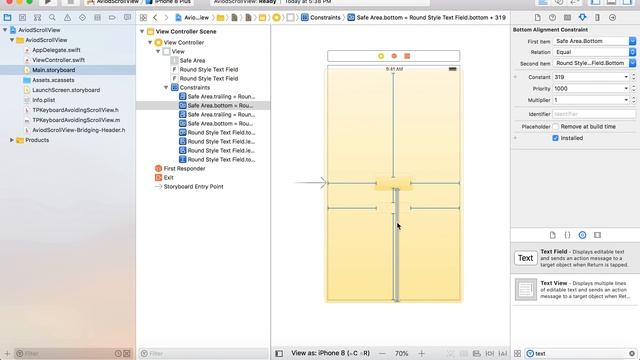Image resolution: width=640 pixels, height=360 pixels.
Task: Open the Symbol navigator tab
Action: coord(37,18)
